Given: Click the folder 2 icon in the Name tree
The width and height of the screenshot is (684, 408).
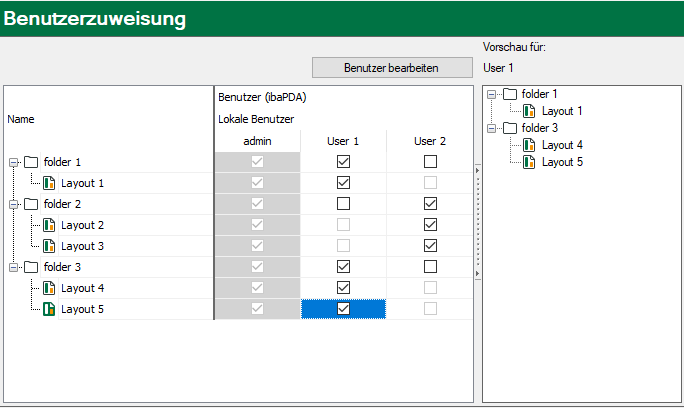Looking at the screenshot, I should pos(30,204).
